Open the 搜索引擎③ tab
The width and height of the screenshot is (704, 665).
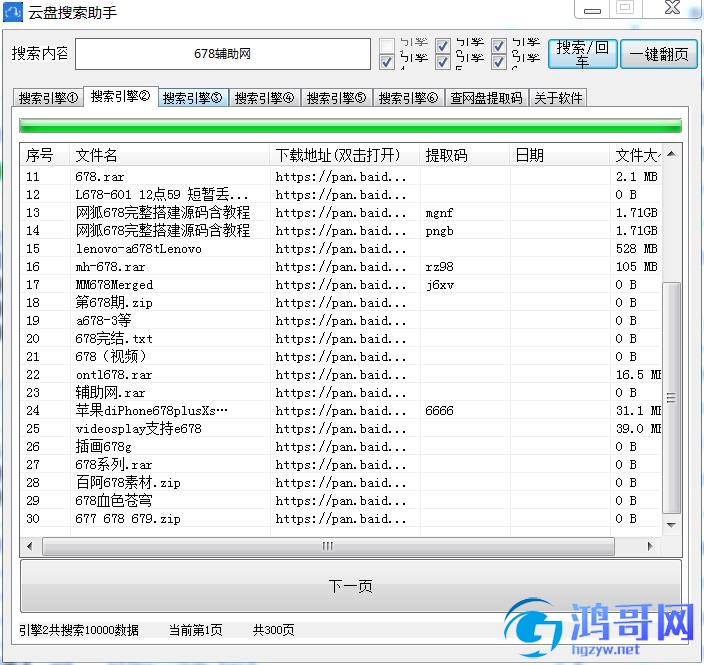pyautogui.click(x=193, y=98)
